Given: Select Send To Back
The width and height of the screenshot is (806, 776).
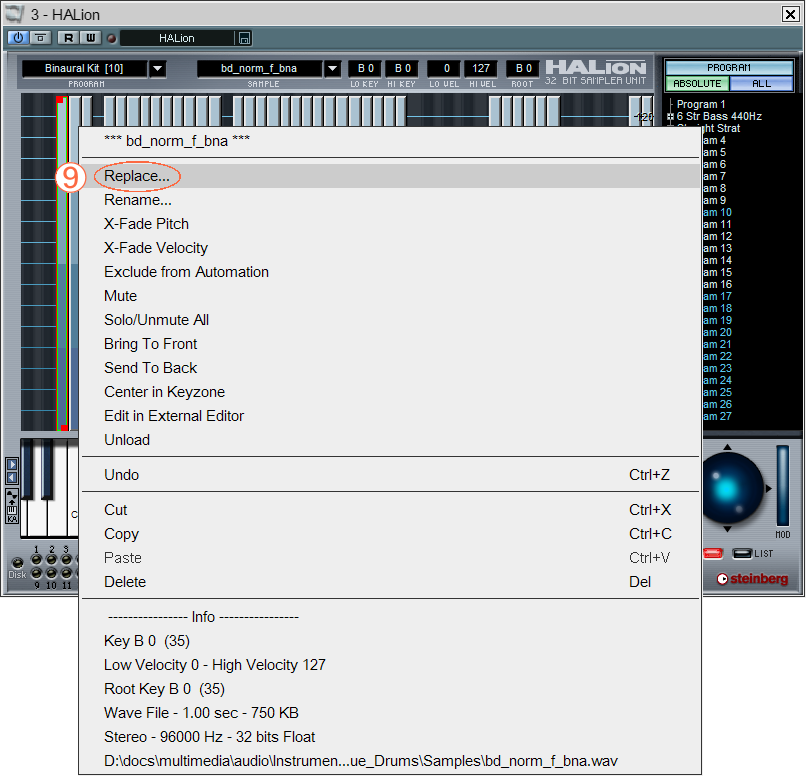Looking at the screenshot, I should pyautogui.click(x=390, y=368).
